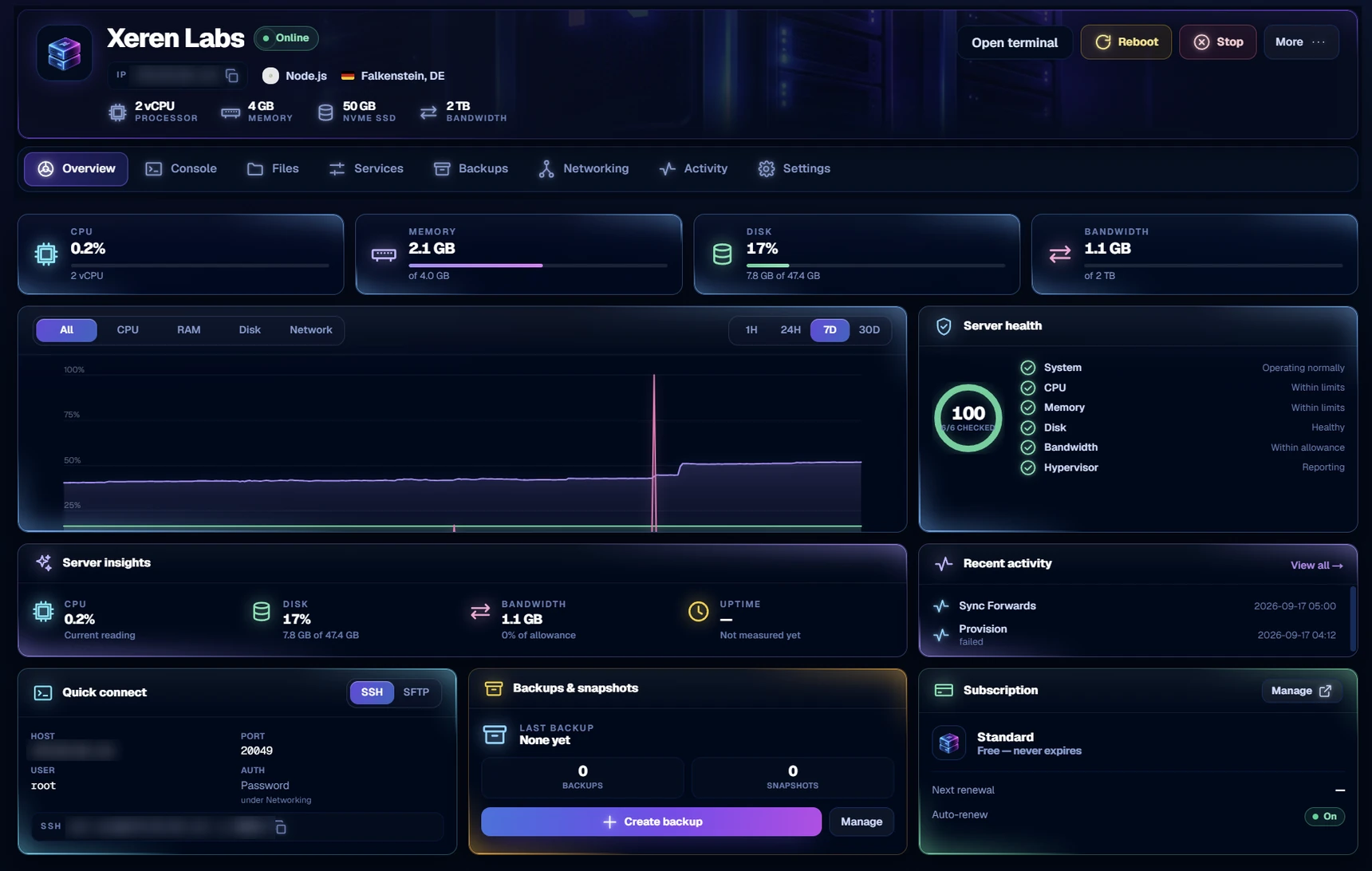
Task: Click the Server insights sparkle icon
Action: coord(44,562)
